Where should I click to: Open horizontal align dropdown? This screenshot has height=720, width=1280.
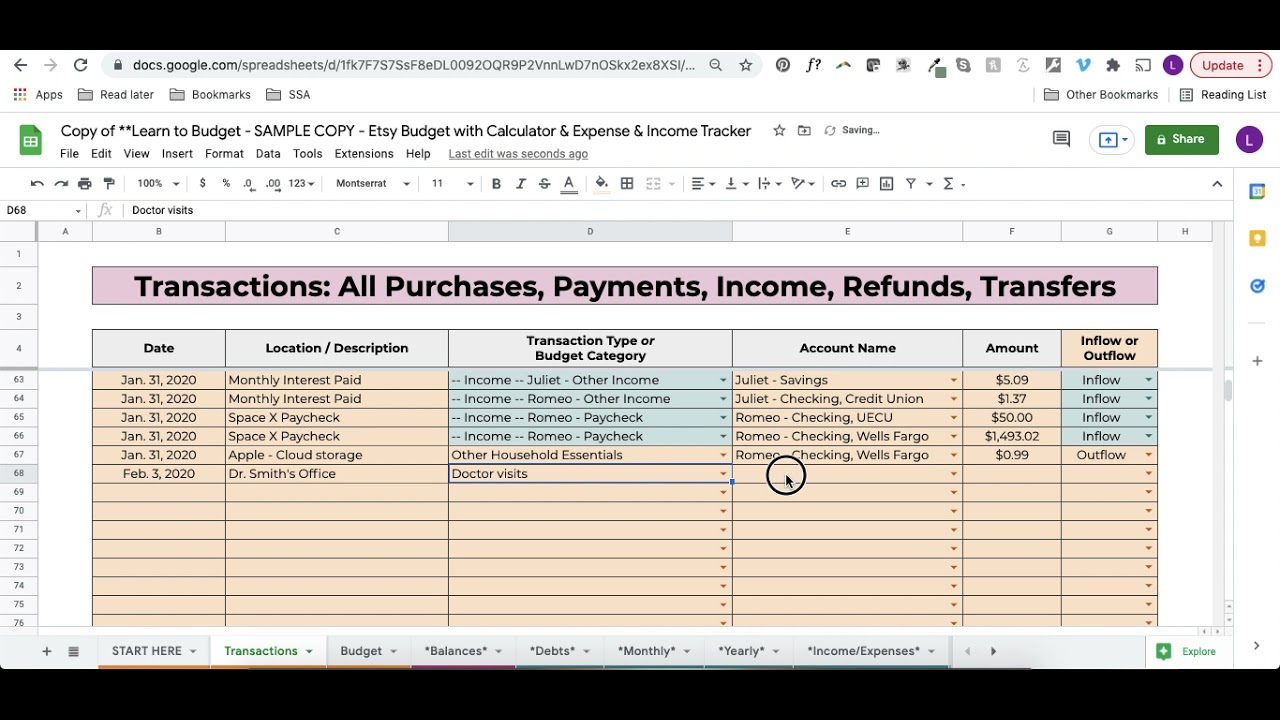(703, 184)
